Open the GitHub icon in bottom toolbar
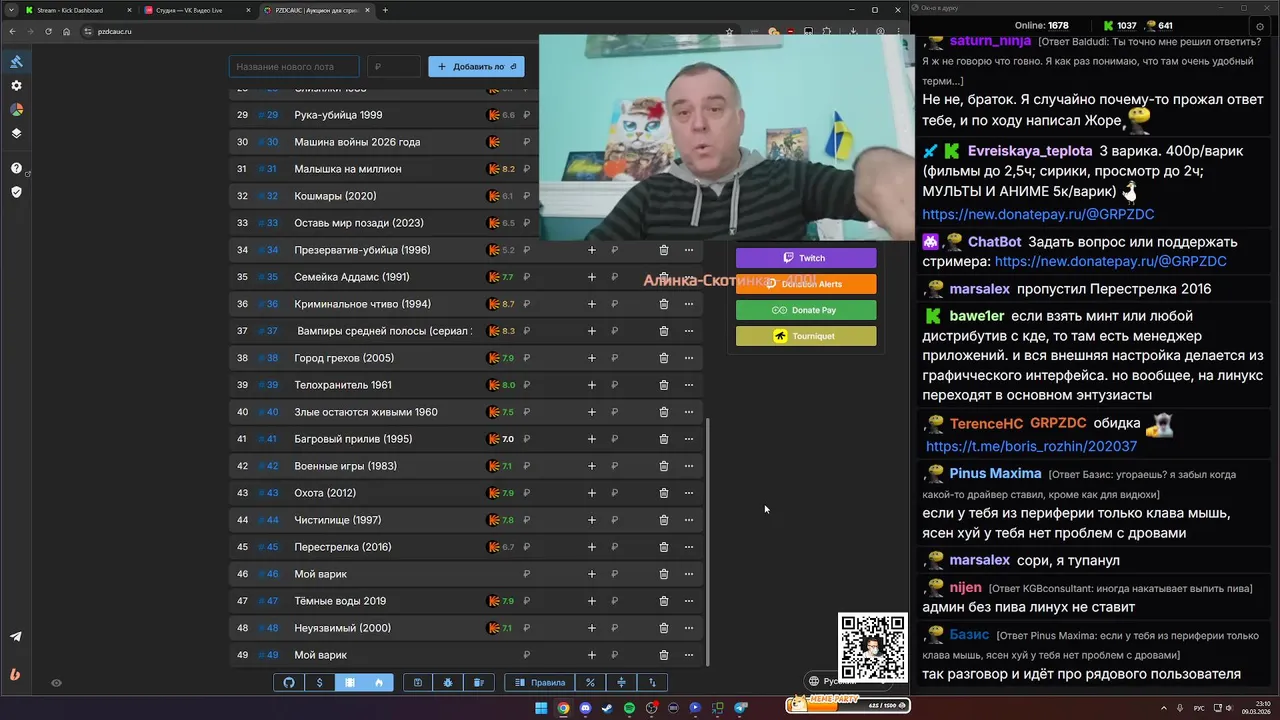The width and height of the screenshot is (1280, 720). tap(289, 683)
